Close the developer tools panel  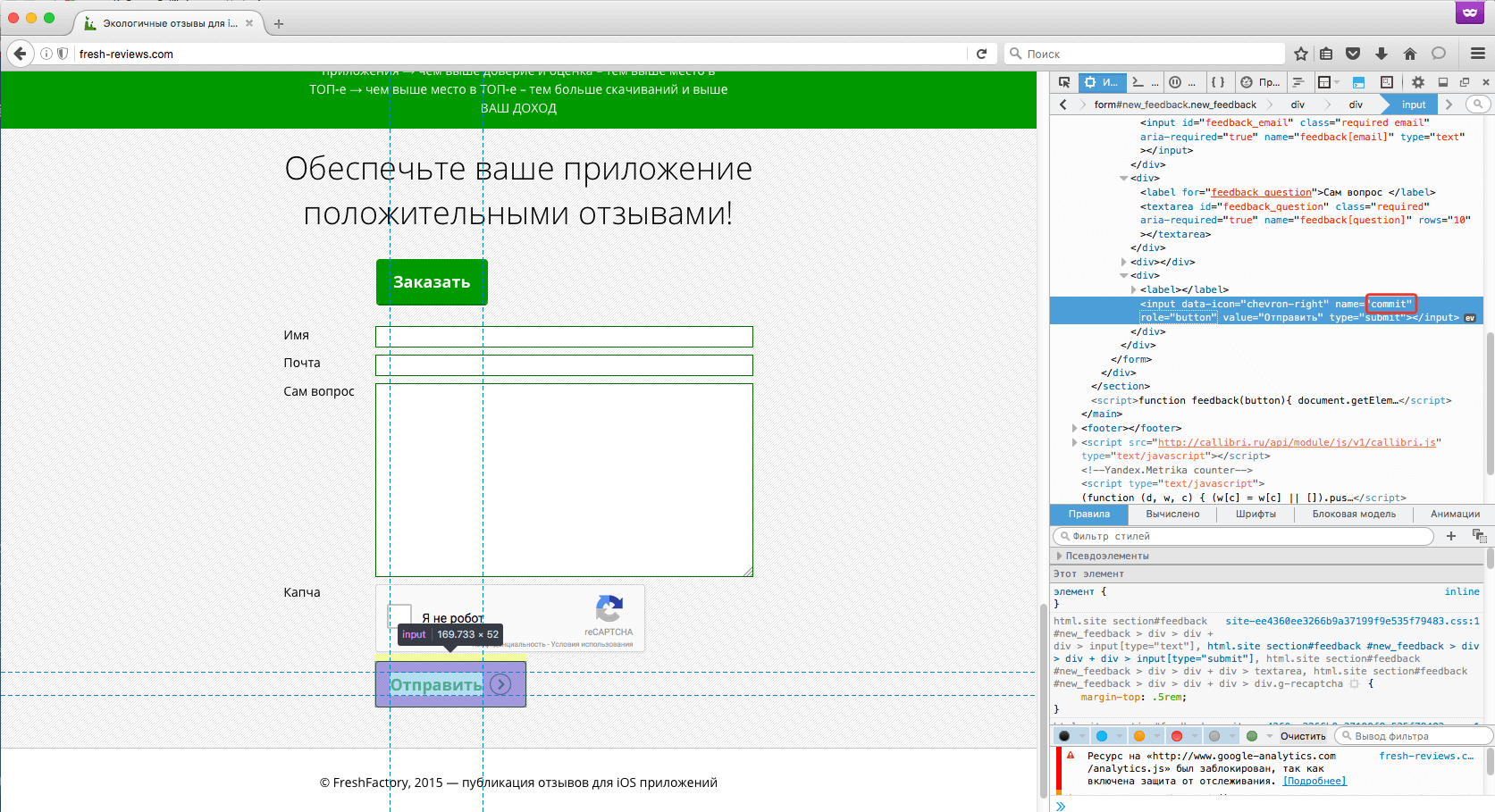pyautogui.click(x=1486, y=82)
